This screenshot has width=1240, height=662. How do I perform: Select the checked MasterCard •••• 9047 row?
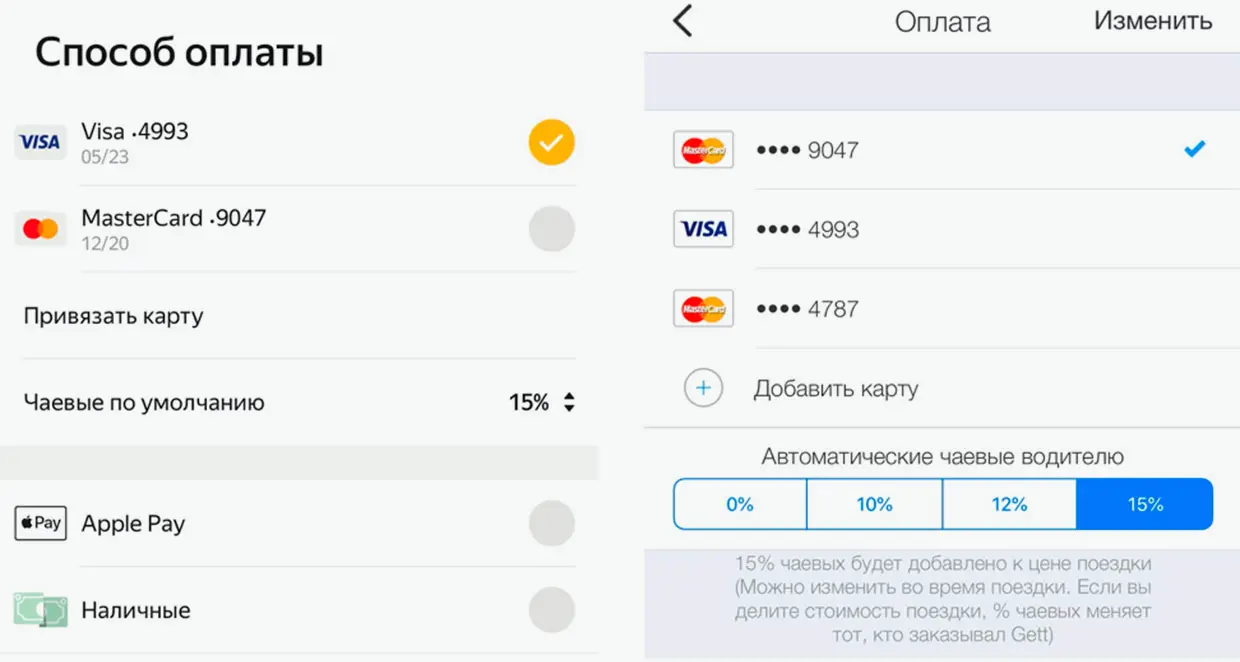tap(940, 150)
